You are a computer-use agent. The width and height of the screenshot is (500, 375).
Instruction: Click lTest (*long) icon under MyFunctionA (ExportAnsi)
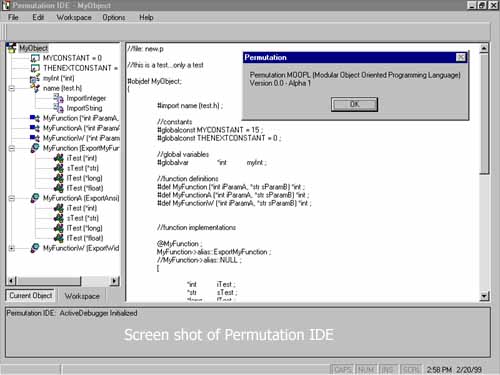point(59,228)
